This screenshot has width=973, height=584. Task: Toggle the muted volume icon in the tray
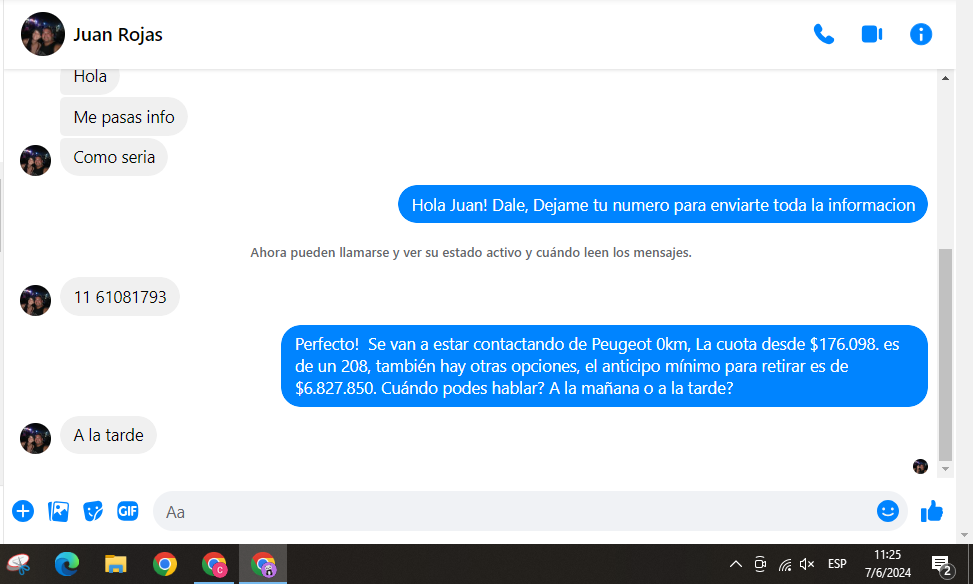click(x=807, y=564)
